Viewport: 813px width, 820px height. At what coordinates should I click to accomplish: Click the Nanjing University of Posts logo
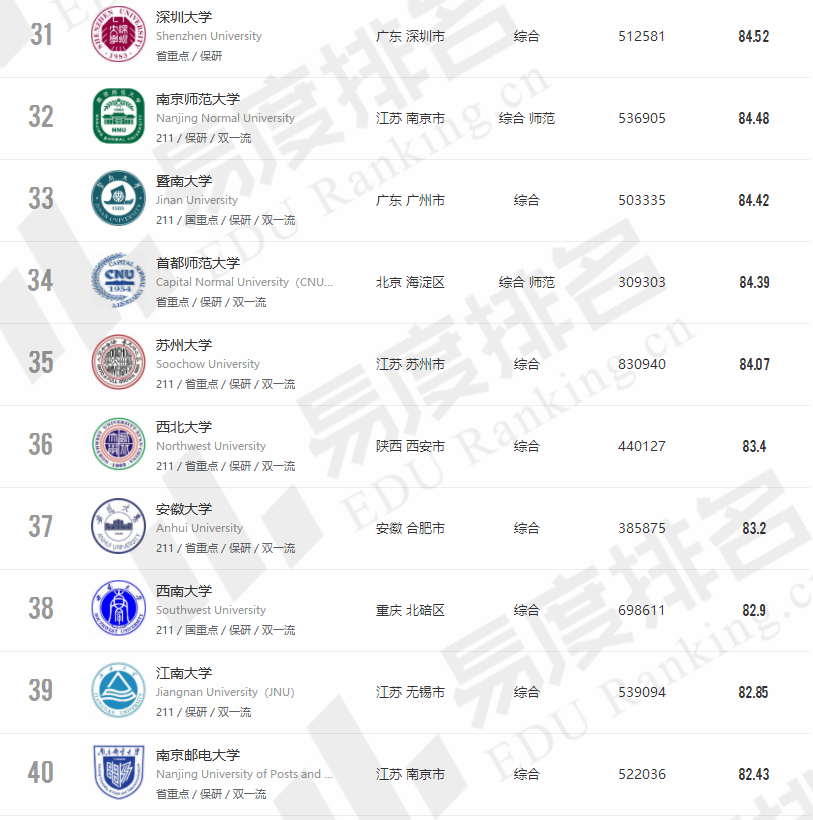119,774
